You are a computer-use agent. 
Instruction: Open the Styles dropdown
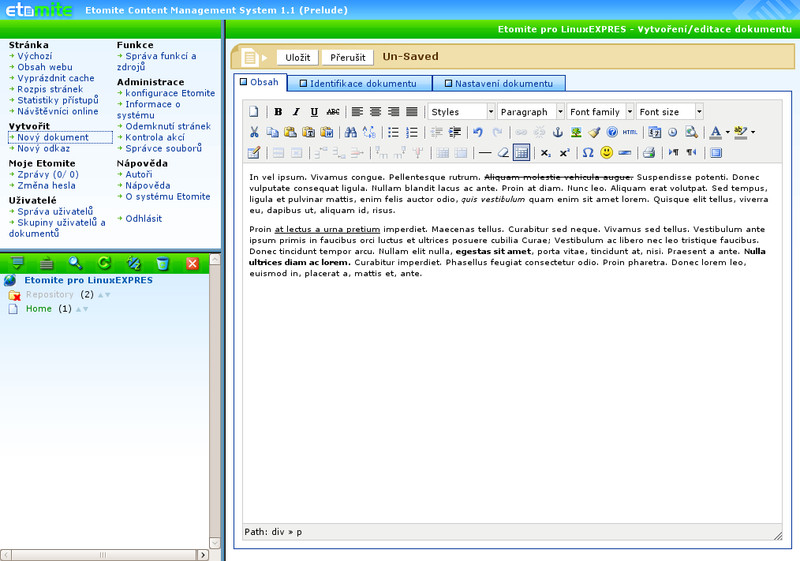point(462,112)
